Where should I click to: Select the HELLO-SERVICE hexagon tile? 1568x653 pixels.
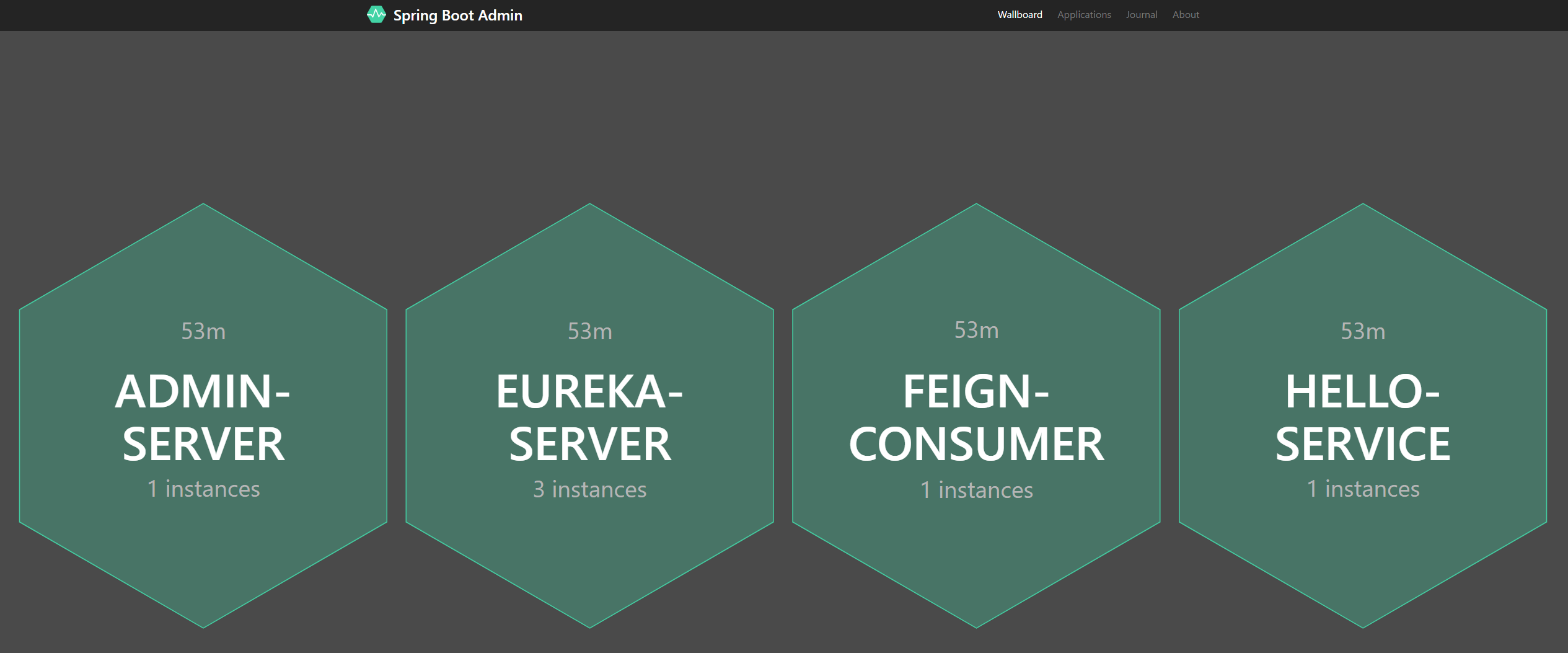1362,416
